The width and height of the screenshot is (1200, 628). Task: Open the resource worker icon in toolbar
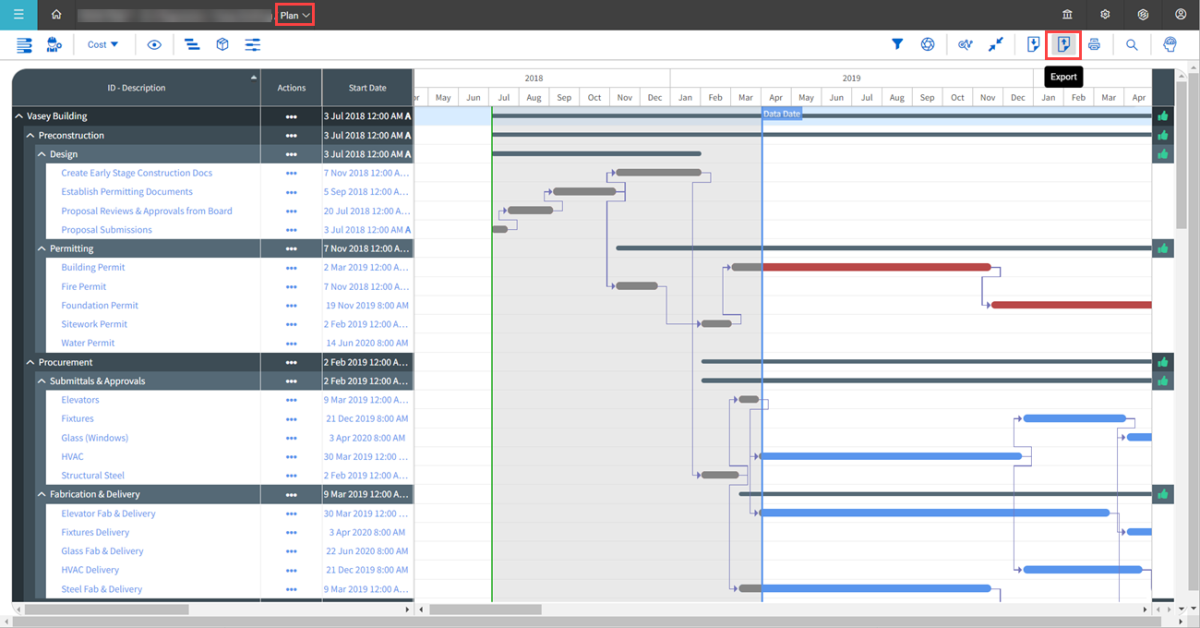(x=55, y=45)
